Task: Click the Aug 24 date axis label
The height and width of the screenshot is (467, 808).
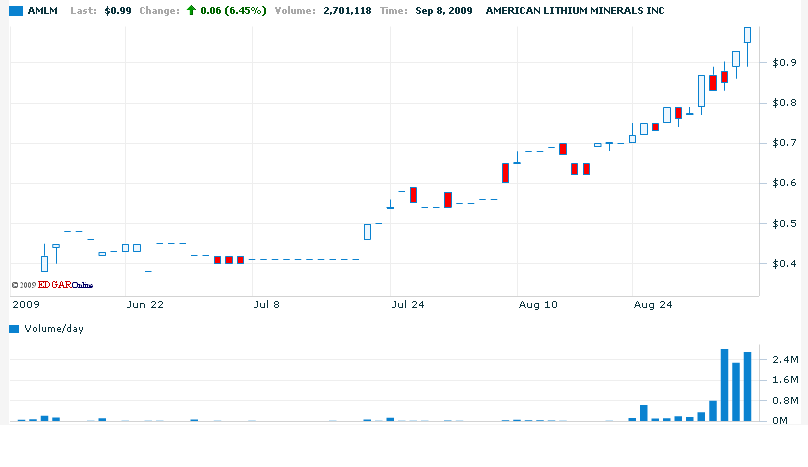Action: click(653, 305)
